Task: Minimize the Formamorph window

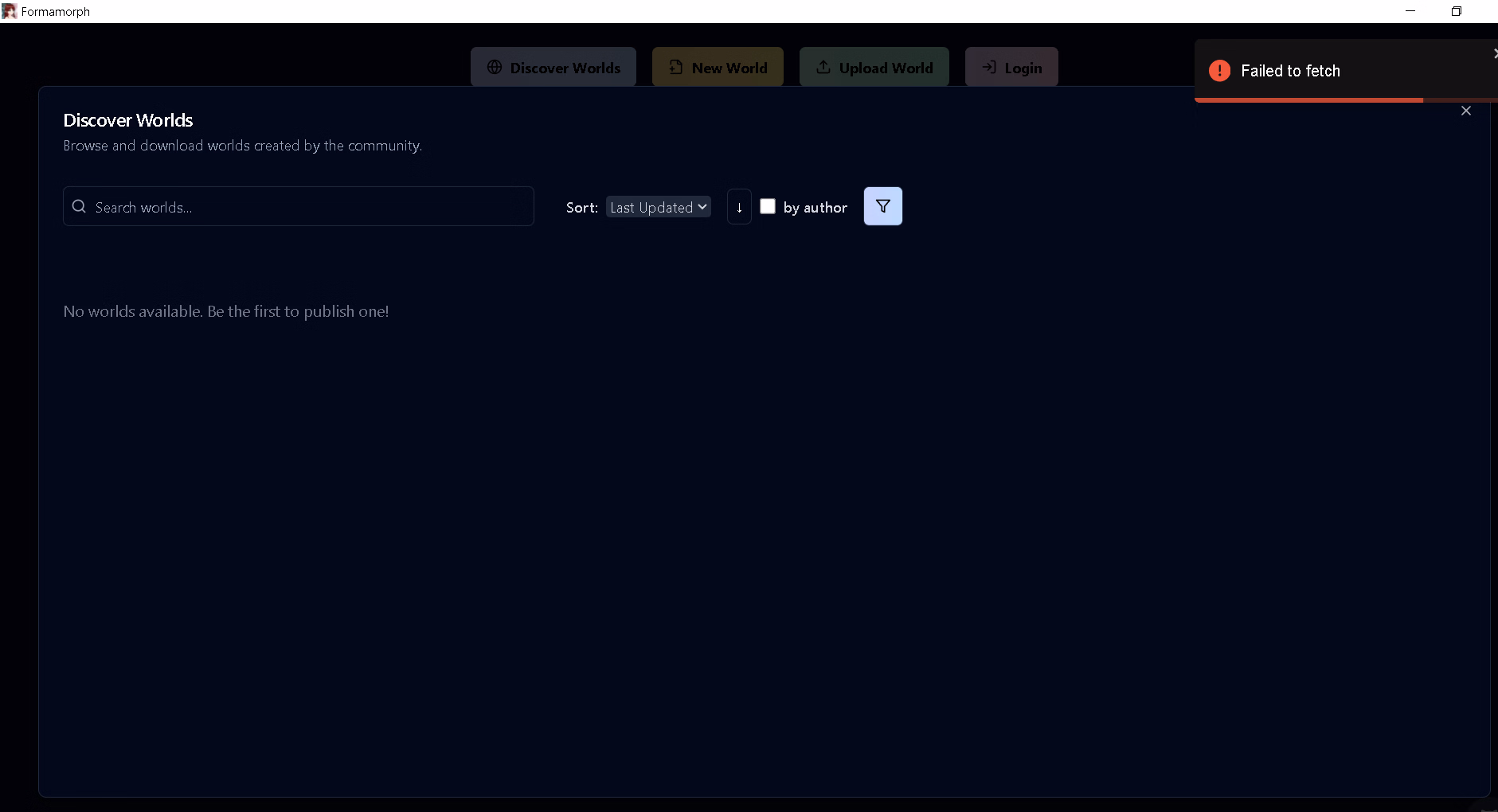Action: (1410, 11)
